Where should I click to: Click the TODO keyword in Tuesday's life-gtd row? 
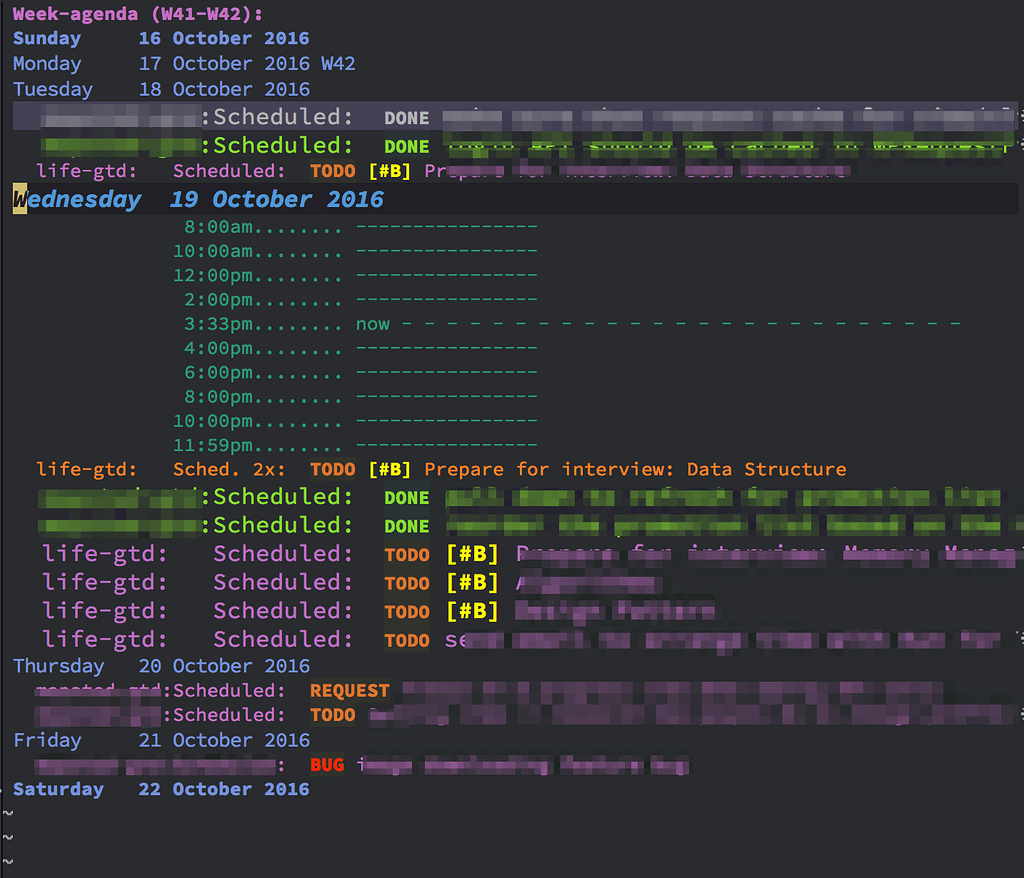[x=333, y=172]
